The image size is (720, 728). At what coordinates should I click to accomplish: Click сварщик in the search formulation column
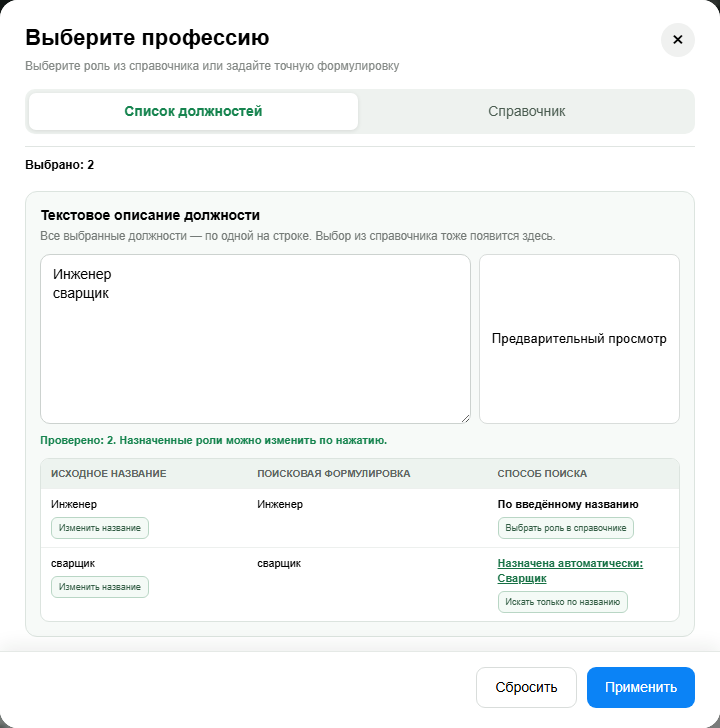pyautogui.click(x=279, y=563)
